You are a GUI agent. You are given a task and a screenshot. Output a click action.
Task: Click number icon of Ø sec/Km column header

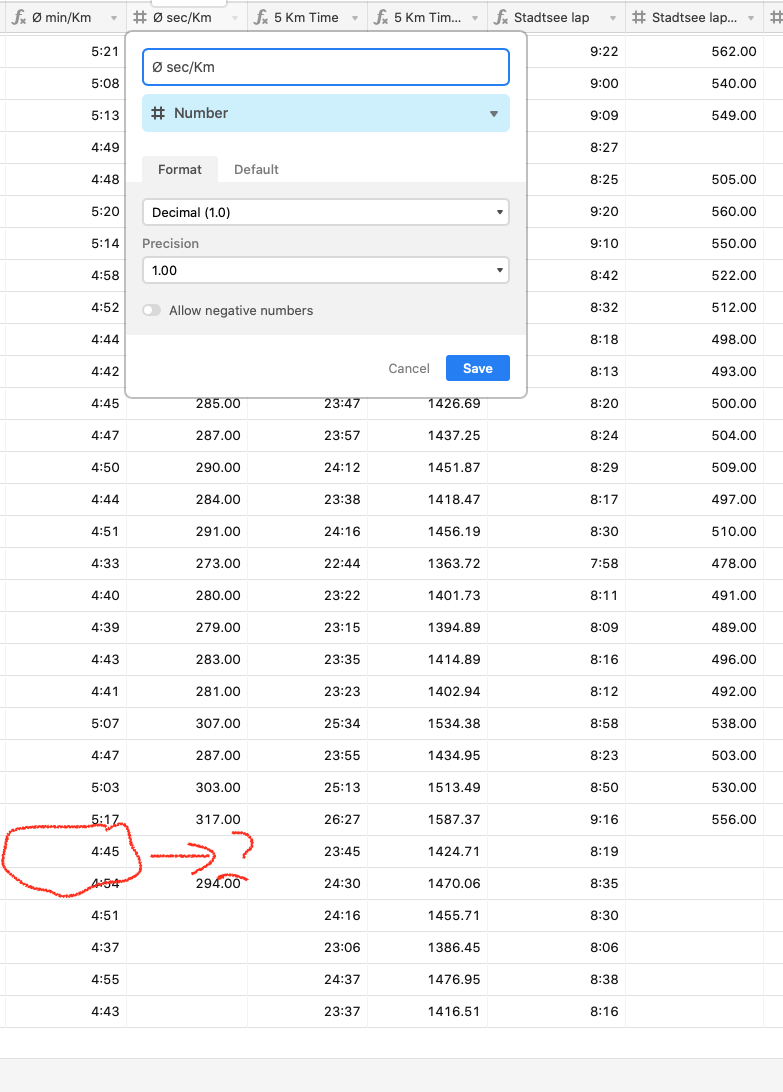[140, 17]
